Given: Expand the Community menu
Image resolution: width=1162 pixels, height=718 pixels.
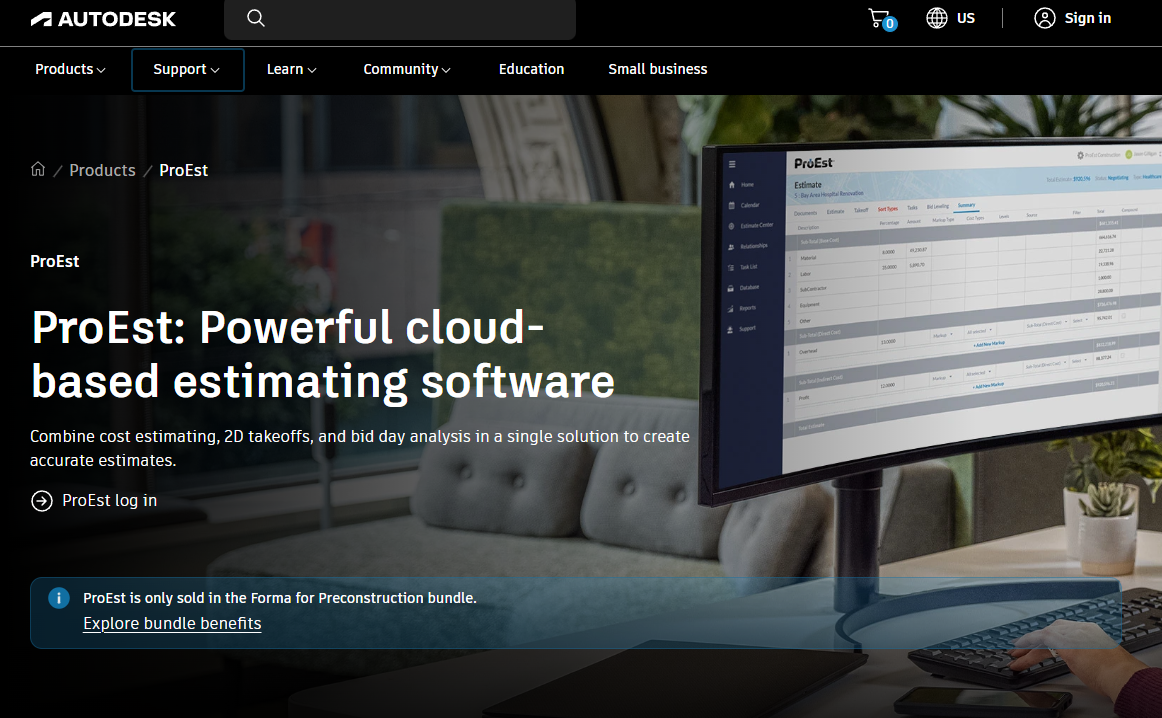Looking at the screenshot, I should click(x=407, y=69).
